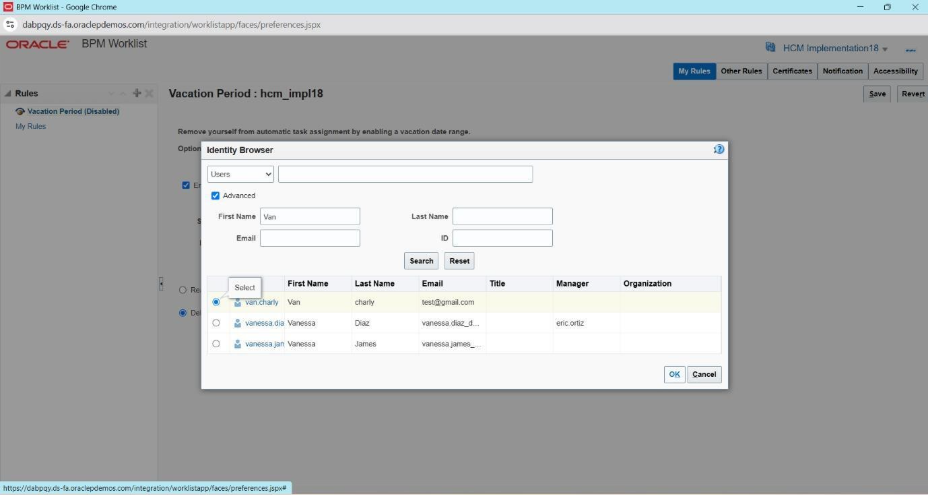Click the Search button
The width and height of the screenshot is (928, 495).
tap(421, 261)
